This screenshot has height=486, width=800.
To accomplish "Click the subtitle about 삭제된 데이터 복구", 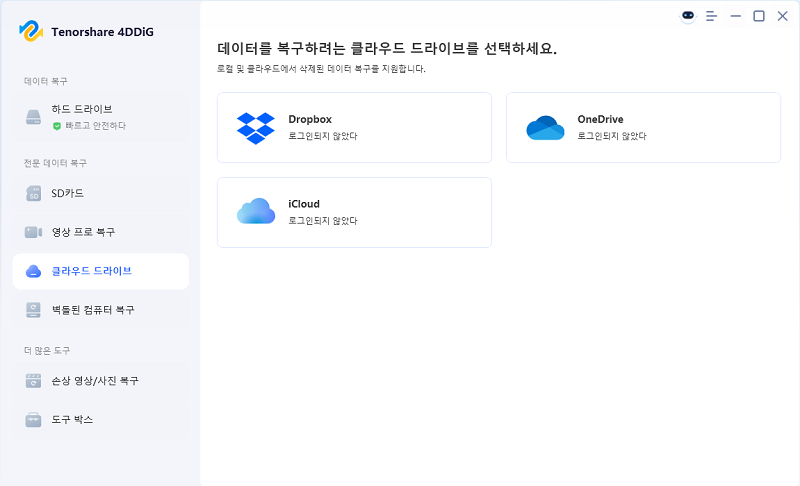I will [321, 69].
